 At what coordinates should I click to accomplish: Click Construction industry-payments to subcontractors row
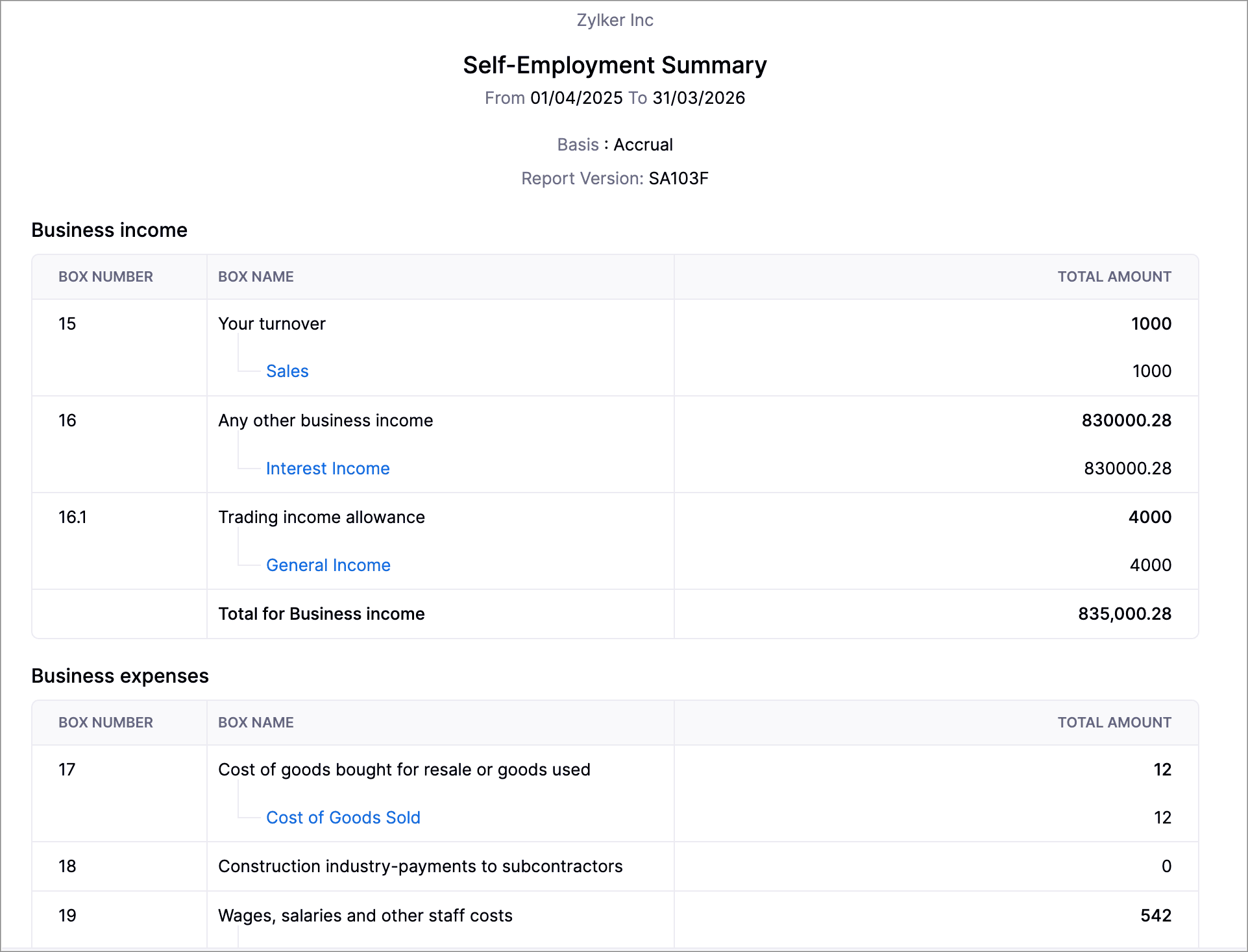(x=420, y=866)
